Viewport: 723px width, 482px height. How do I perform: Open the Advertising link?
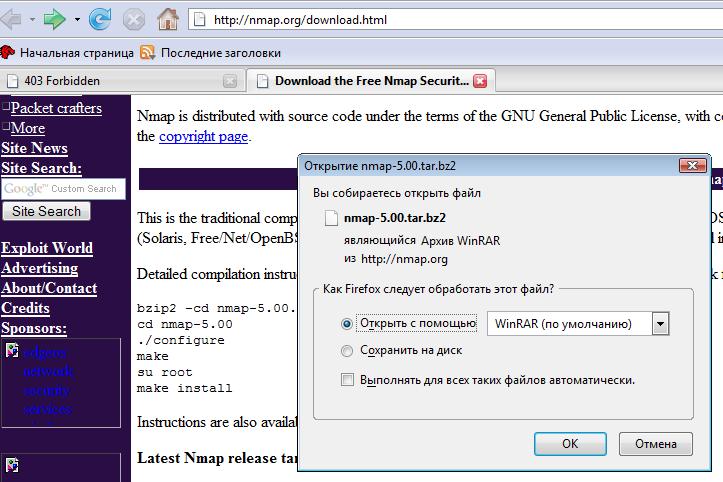tap(40, 268)
